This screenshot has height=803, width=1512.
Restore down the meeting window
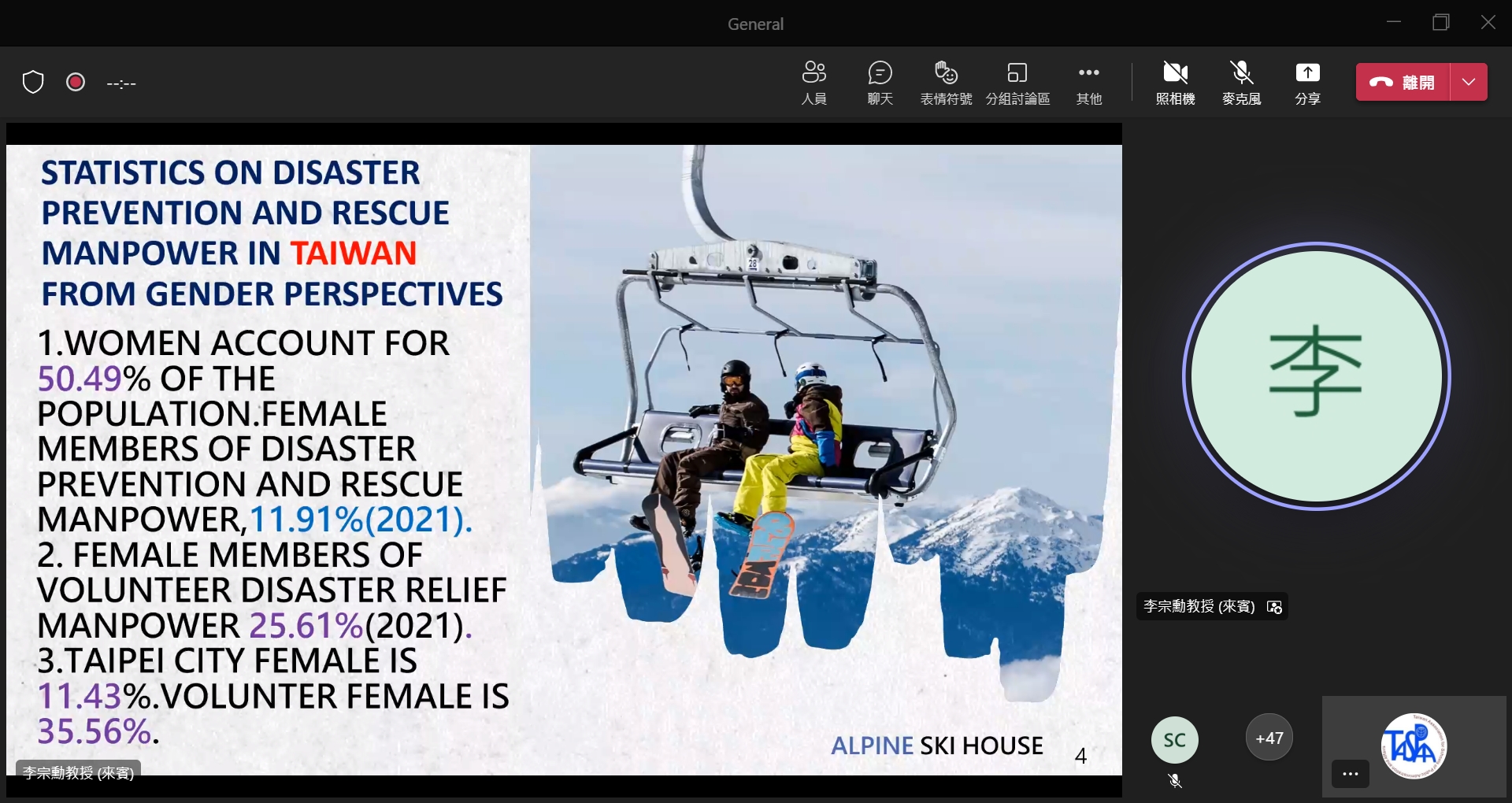coord(1440,22)
